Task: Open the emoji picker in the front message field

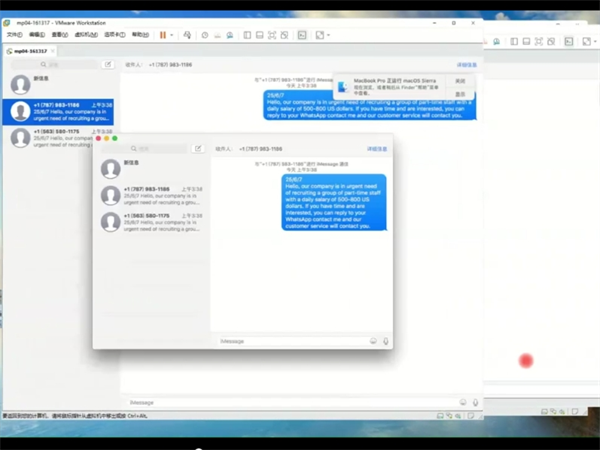Action: (373, 341)
